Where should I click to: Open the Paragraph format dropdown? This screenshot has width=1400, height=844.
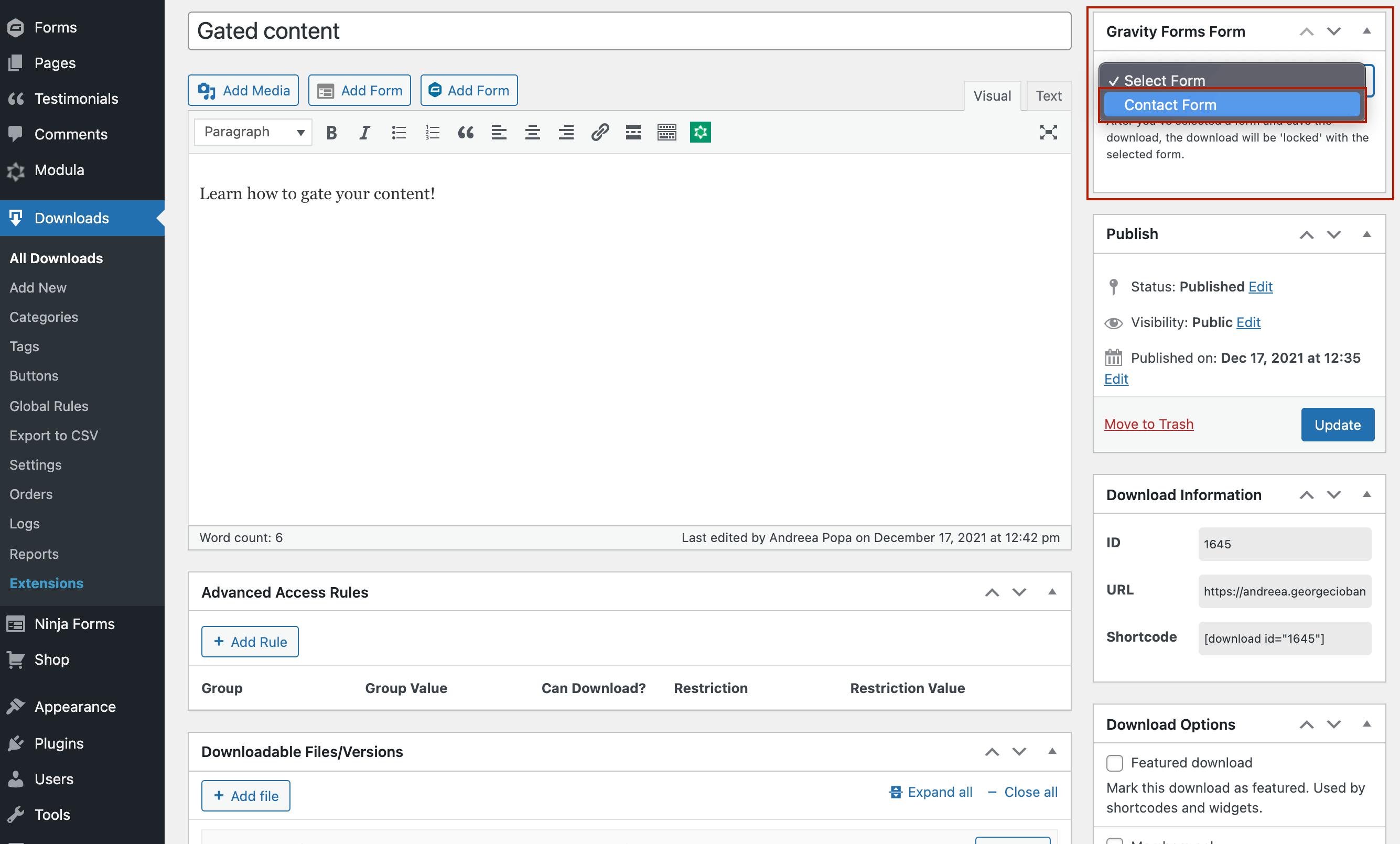(253, 132)
